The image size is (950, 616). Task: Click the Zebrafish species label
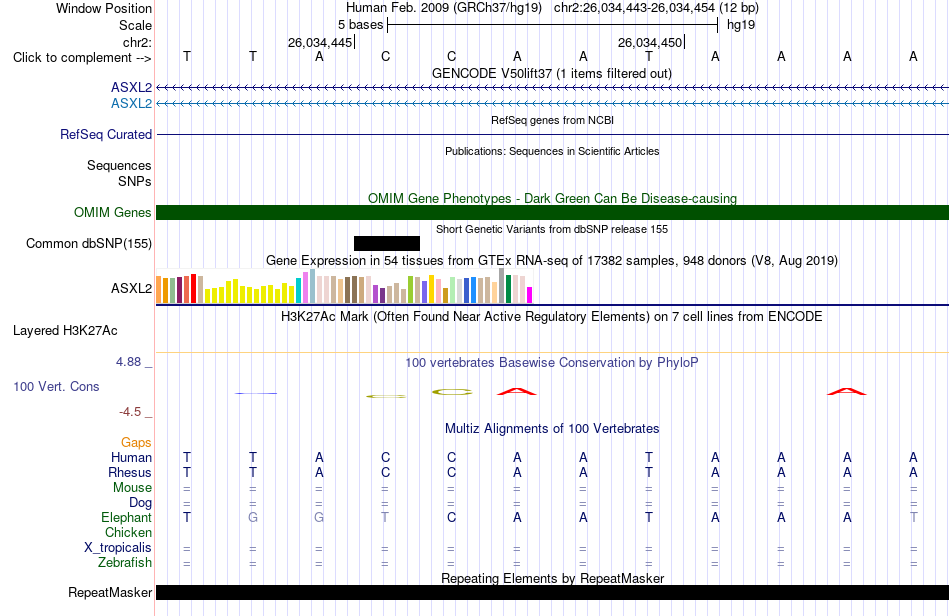pos(125,563)
